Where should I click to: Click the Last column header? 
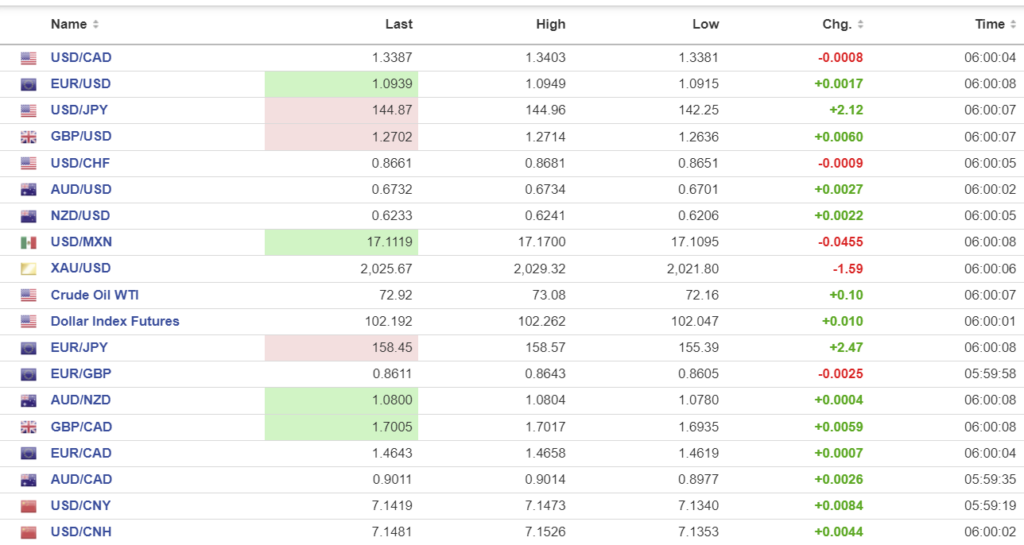399,24
